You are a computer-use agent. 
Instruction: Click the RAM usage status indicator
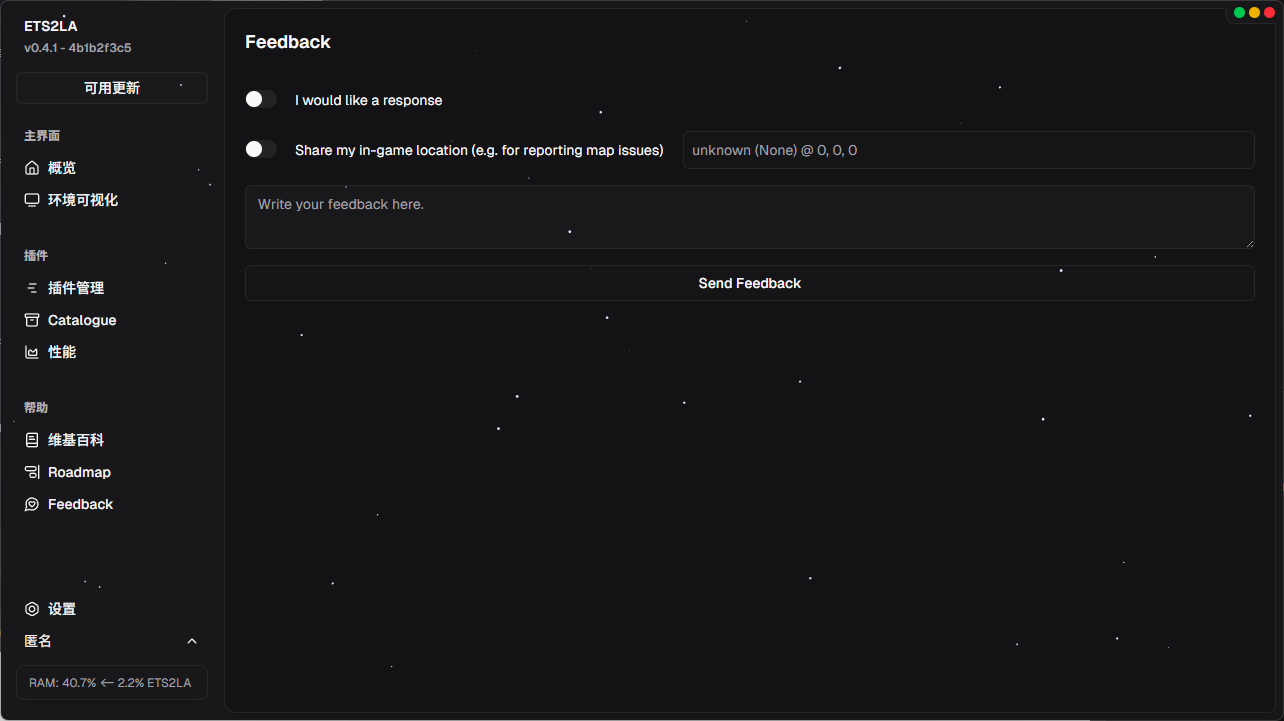coord(112,682)
